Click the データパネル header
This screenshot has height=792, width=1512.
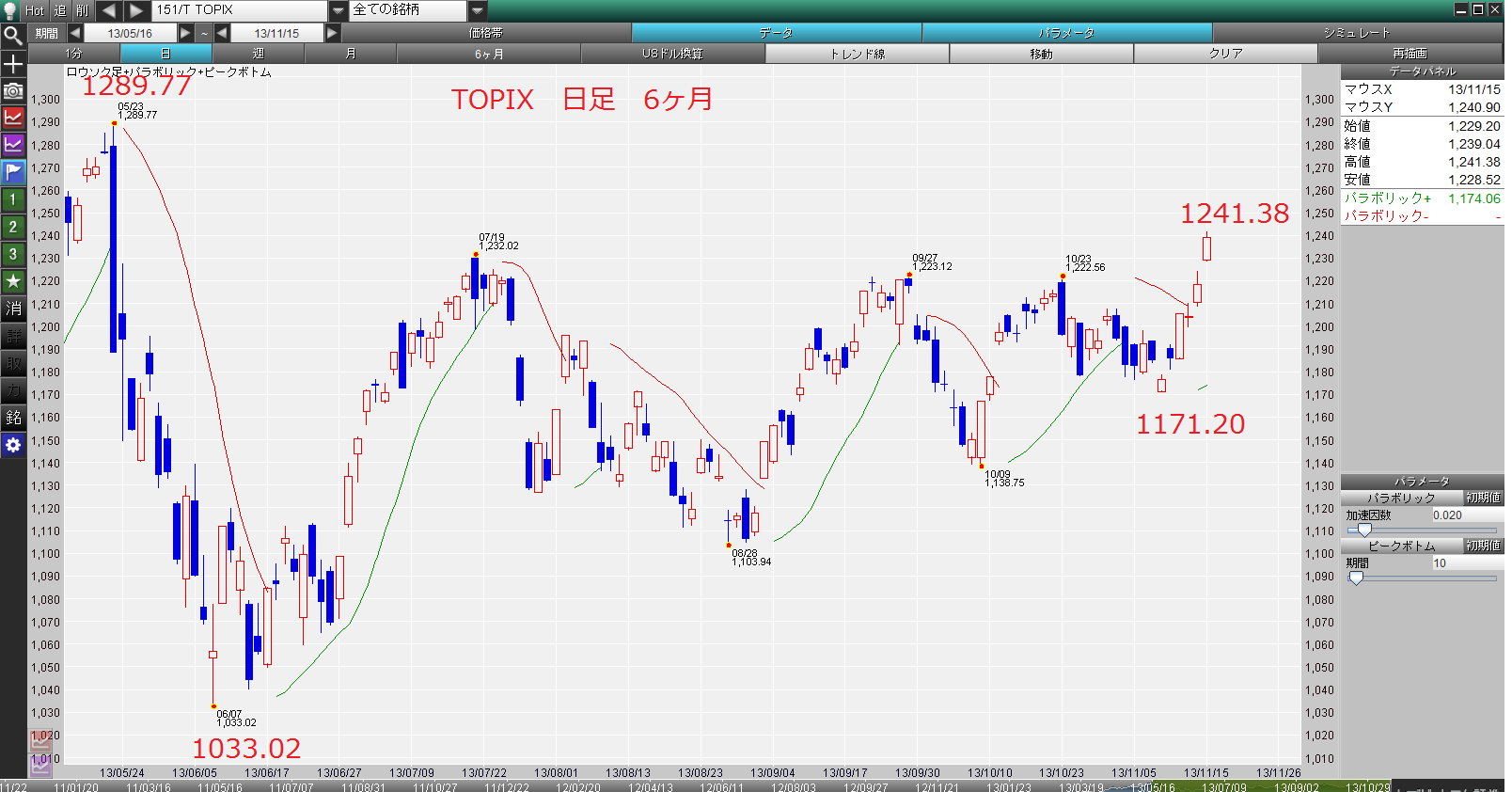[x=1422, y=71]
